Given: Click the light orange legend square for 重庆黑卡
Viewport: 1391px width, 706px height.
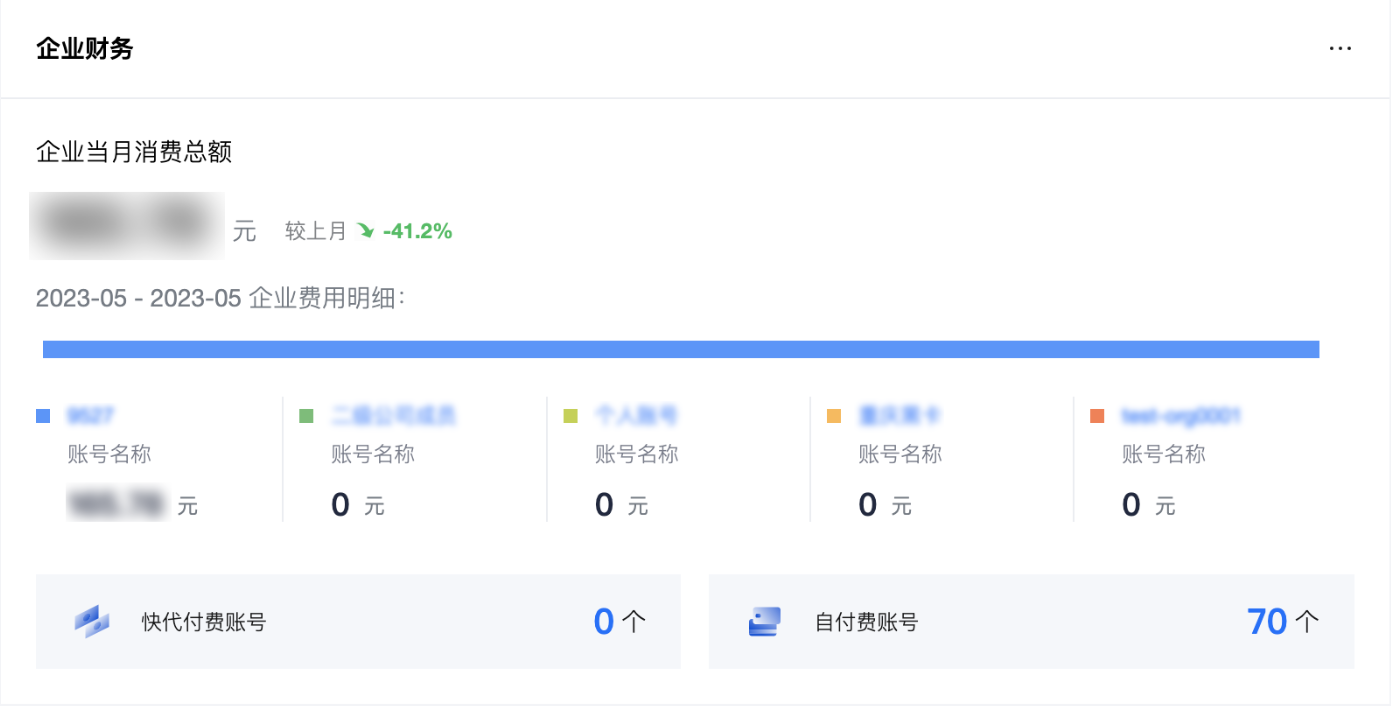Looking at the screenshot, I should [834, 416].
